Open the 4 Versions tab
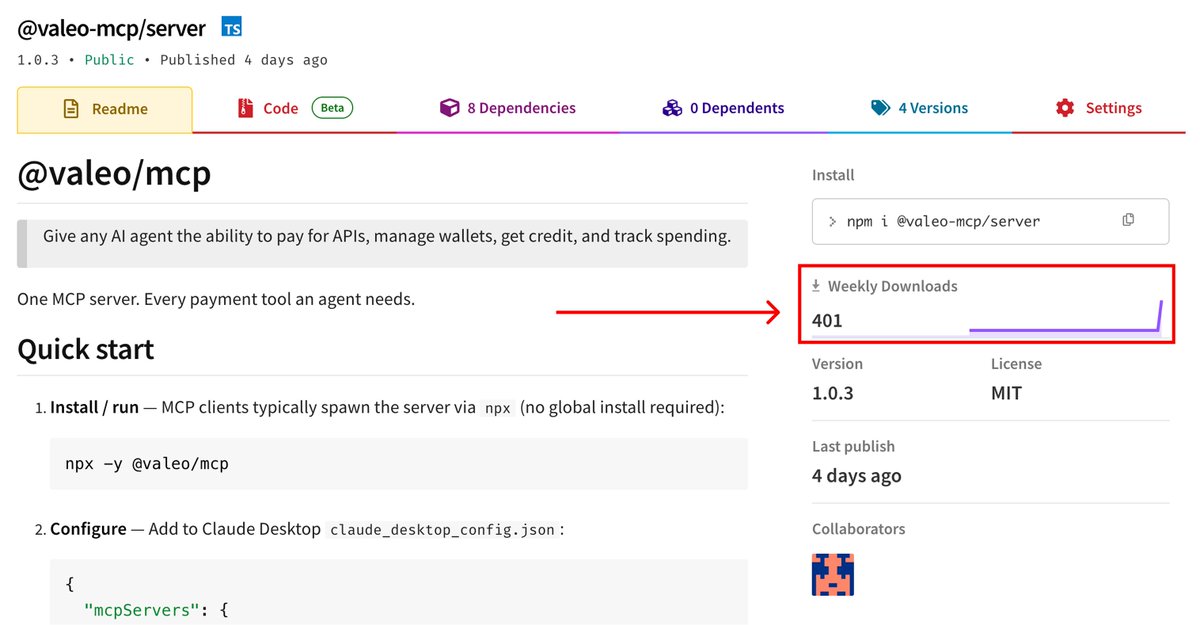Viewport: 1200px width, 625px height. click(919, 108)
